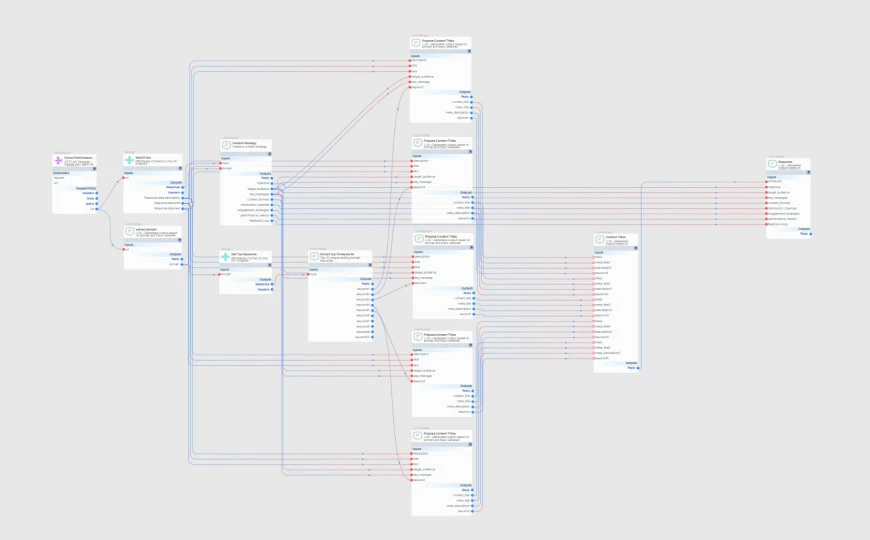The width and height of the screenshot is (870, 540).
Task: Select the feedback_loop input port of Response node
Action: coord(767,224)
